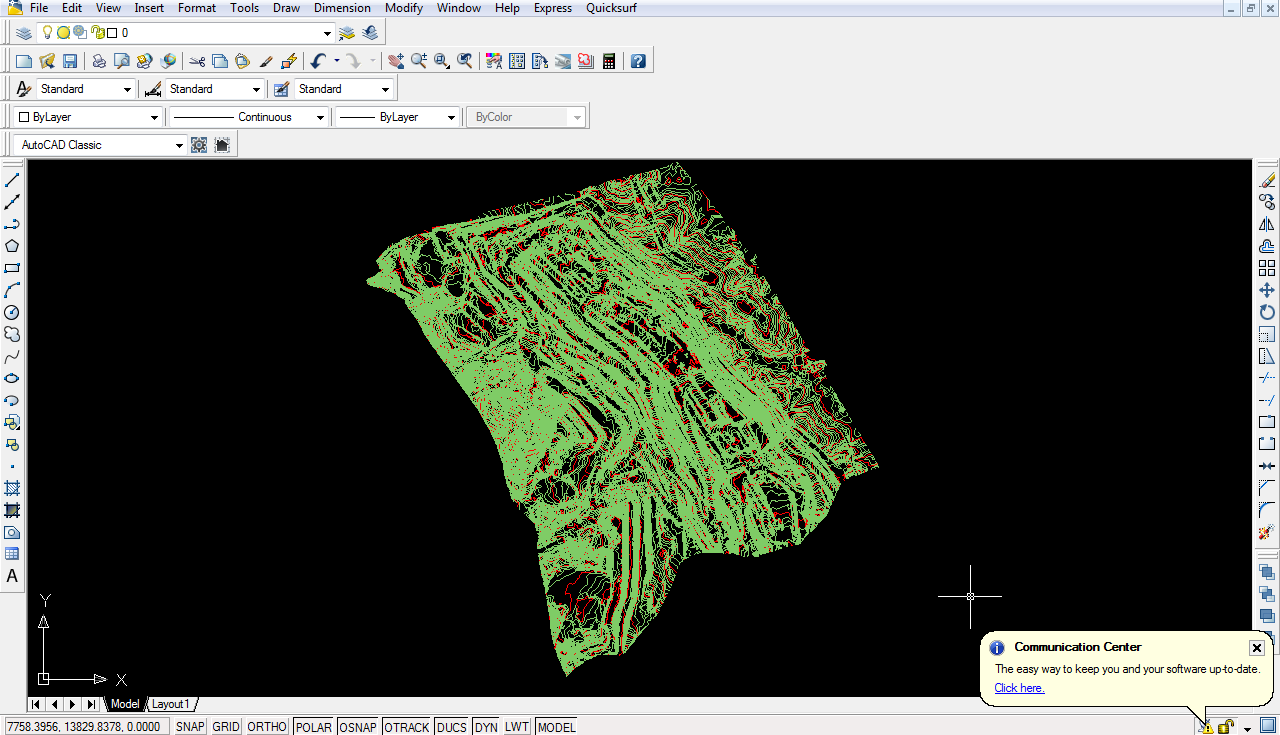Select the Line tool in Draw toolbar

[x=12, y=180]
